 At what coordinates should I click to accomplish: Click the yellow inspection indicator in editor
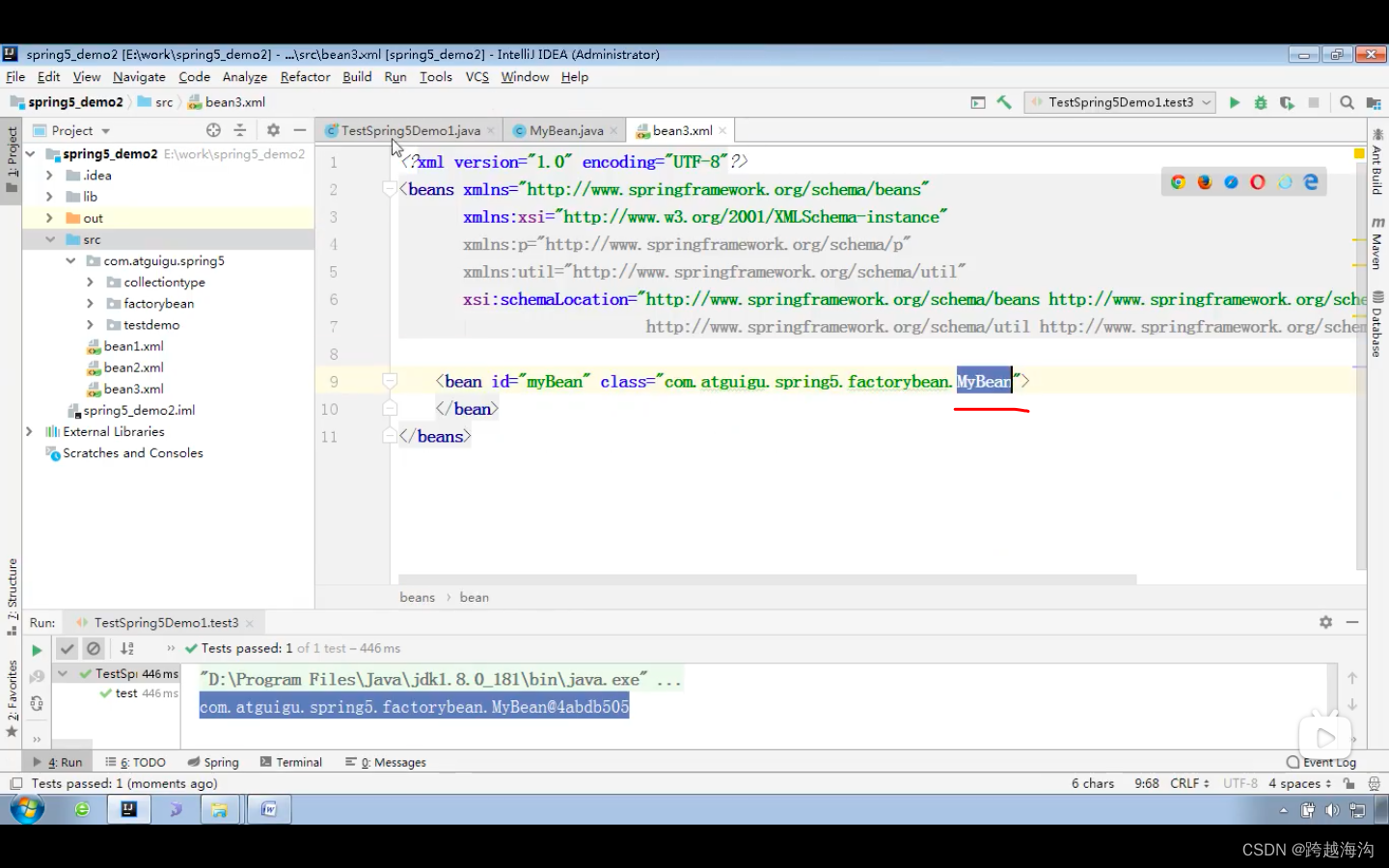(1359, 154)
